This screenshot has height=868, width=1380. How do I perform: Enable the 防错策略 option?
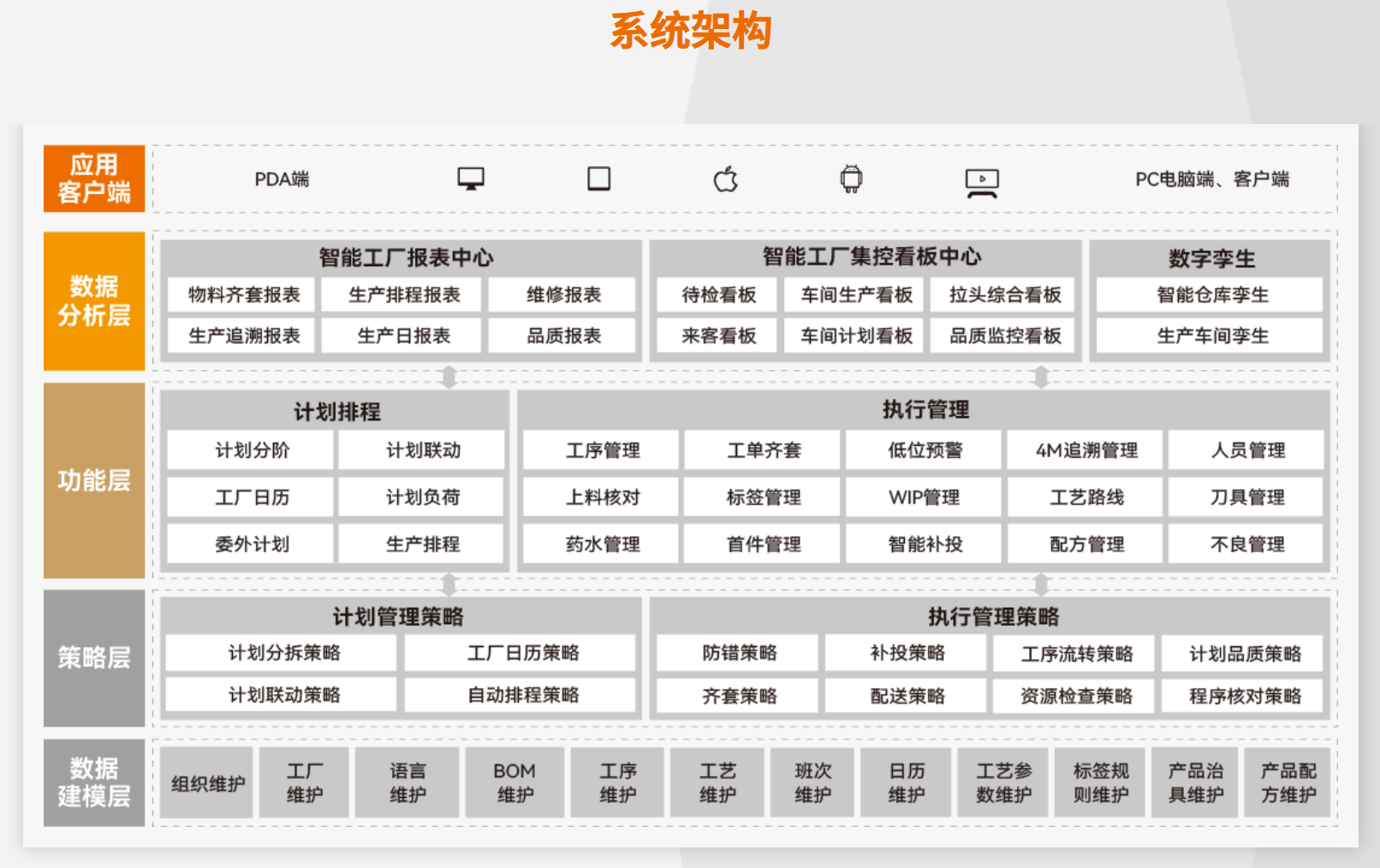[x=738, y=653]
